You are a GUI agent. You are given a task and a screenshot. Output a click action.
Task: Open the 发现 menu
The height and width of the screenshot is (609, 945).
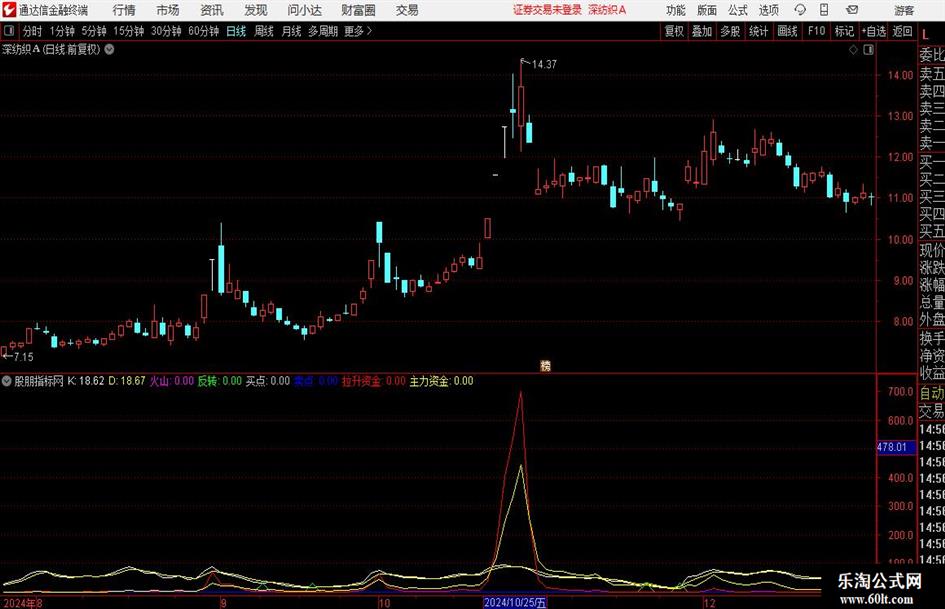pyautogui.click(x=256, y=10)
